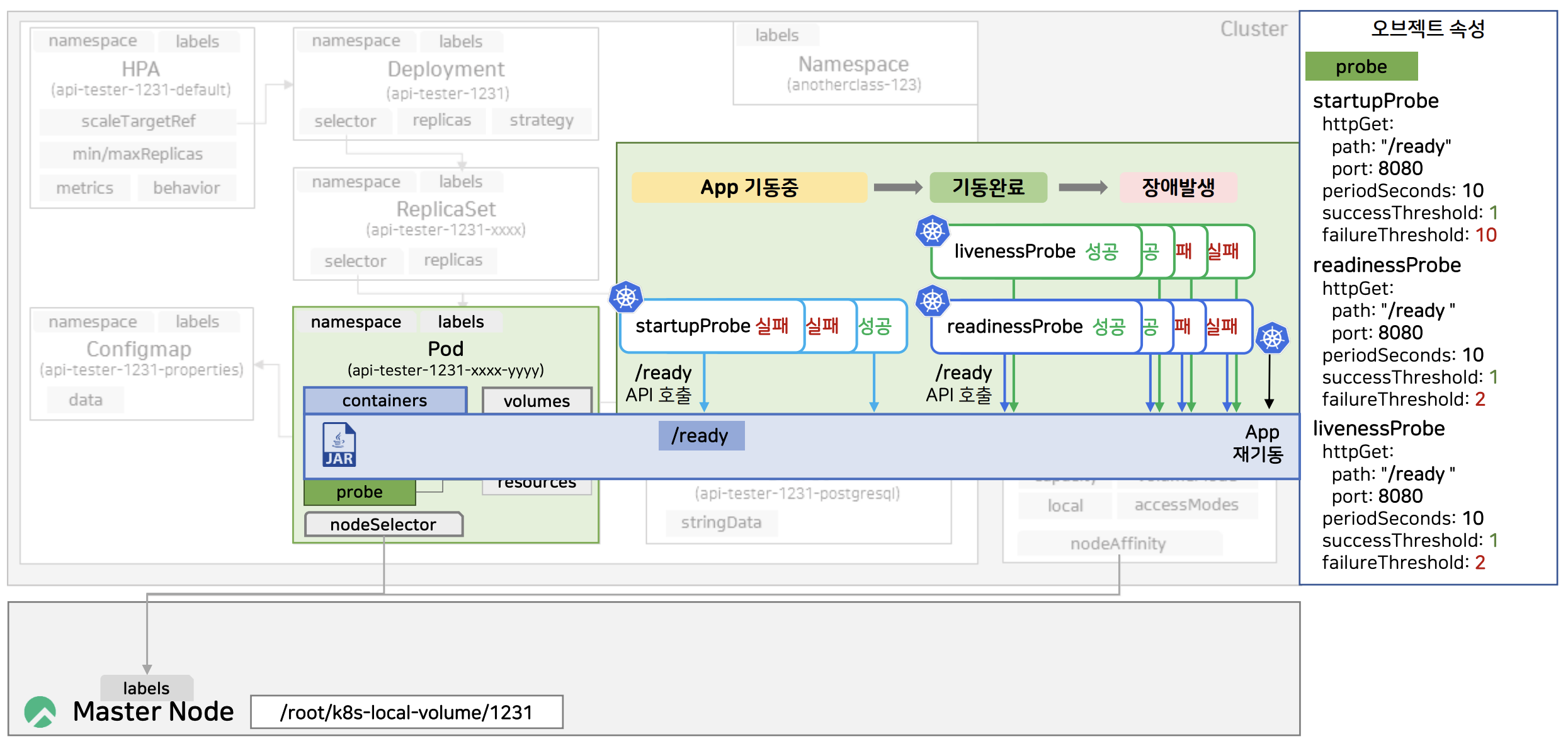1568x746 pixels.
Task: Click the /root/k8s-local-volume/1231 path box
Action: point(407,712)
